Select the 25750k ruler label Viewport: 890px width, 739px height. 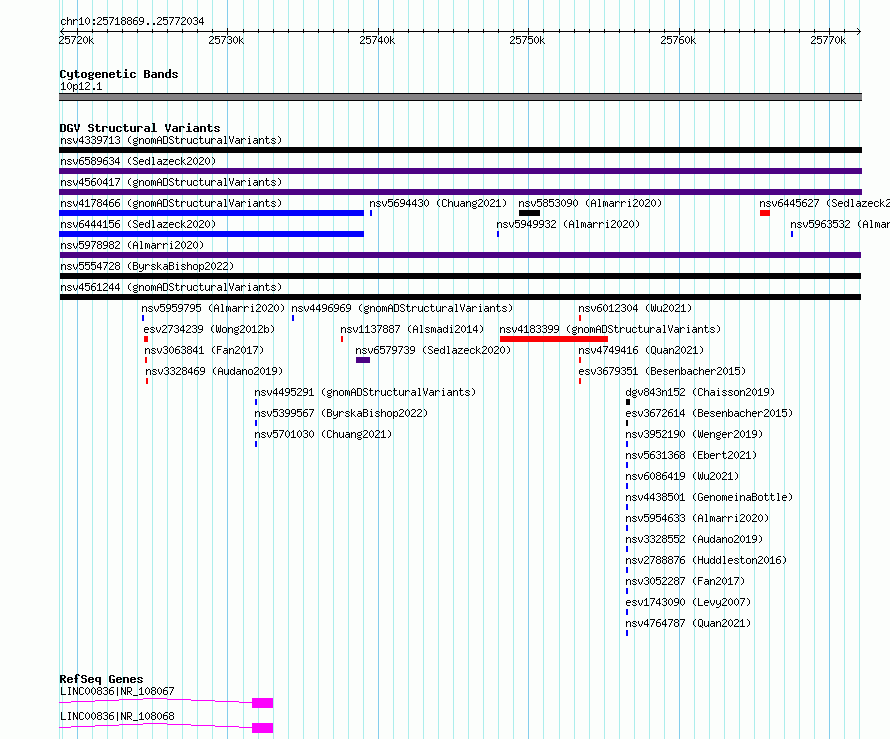[527, 40]
